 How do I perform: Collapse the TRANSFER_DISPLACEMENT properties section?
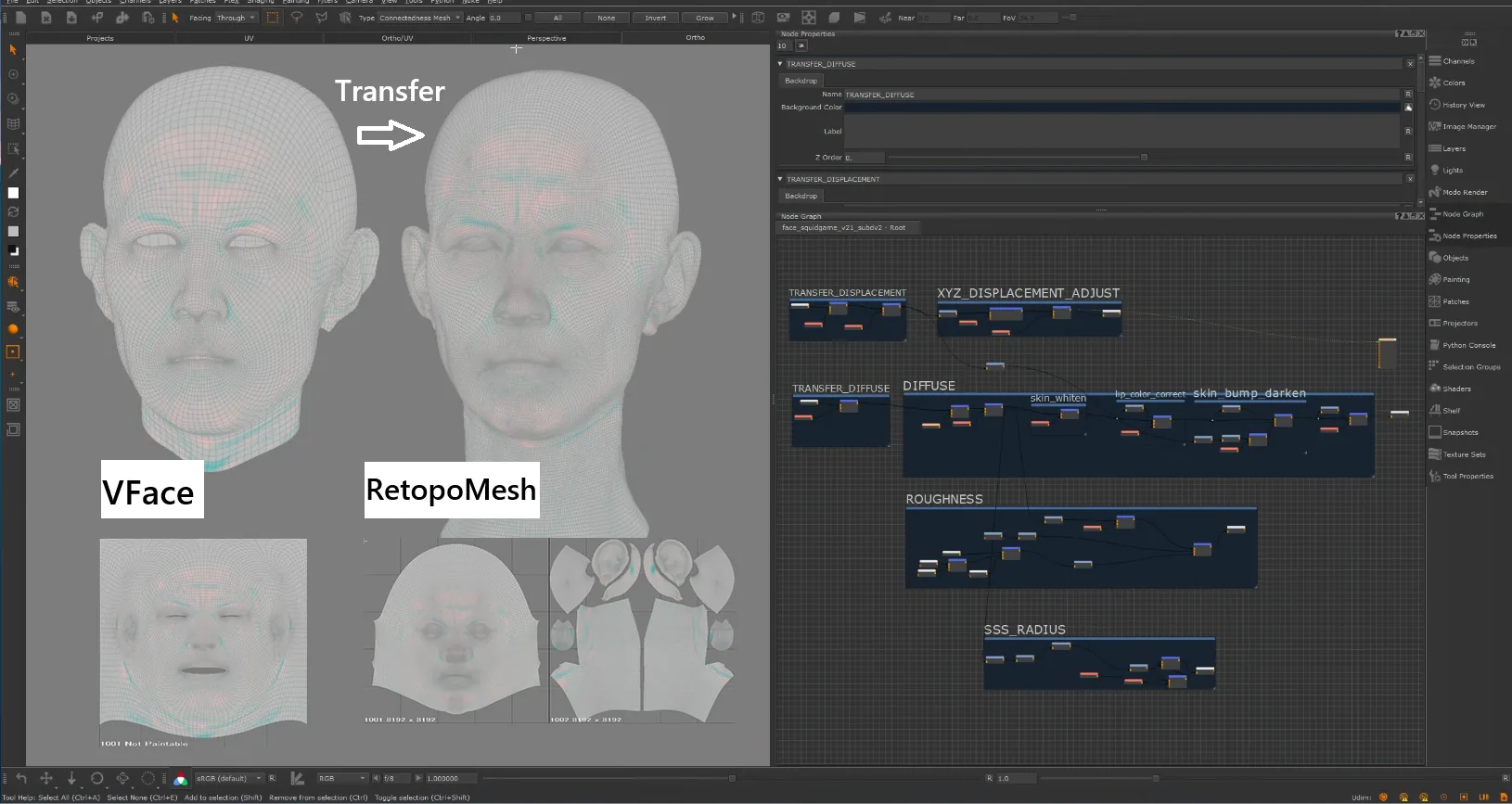click(x=780, y=179)
